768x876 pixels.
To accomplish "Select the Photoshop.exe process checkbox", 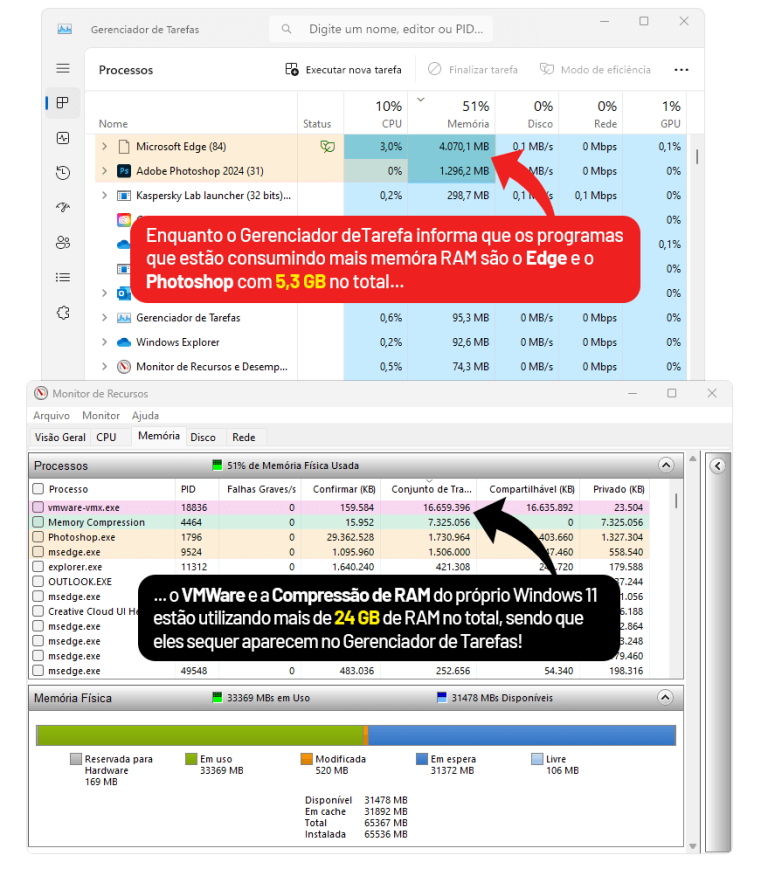I will (38, 537).
